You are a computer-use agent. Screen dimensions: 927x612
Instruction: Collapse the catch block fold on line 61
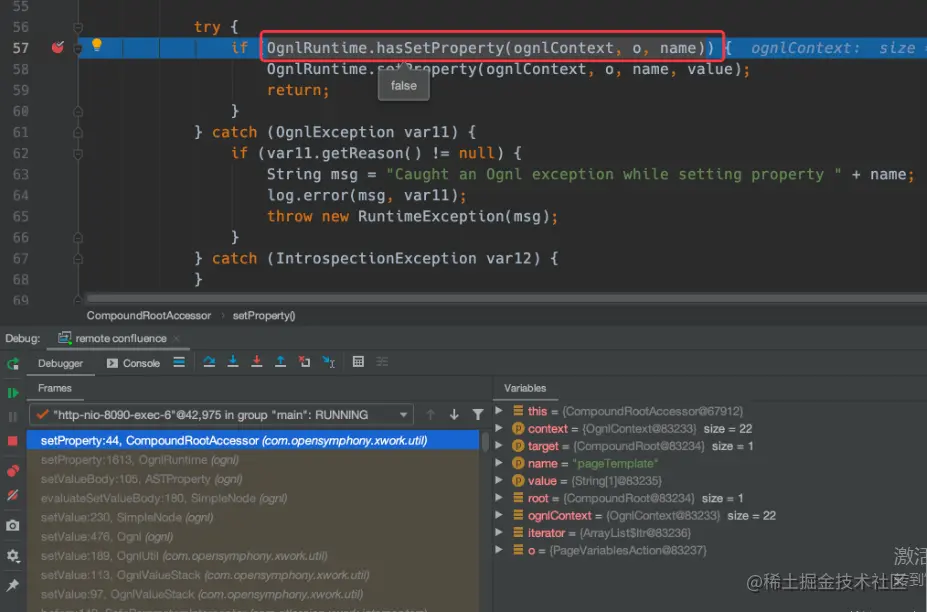[77, 132]
